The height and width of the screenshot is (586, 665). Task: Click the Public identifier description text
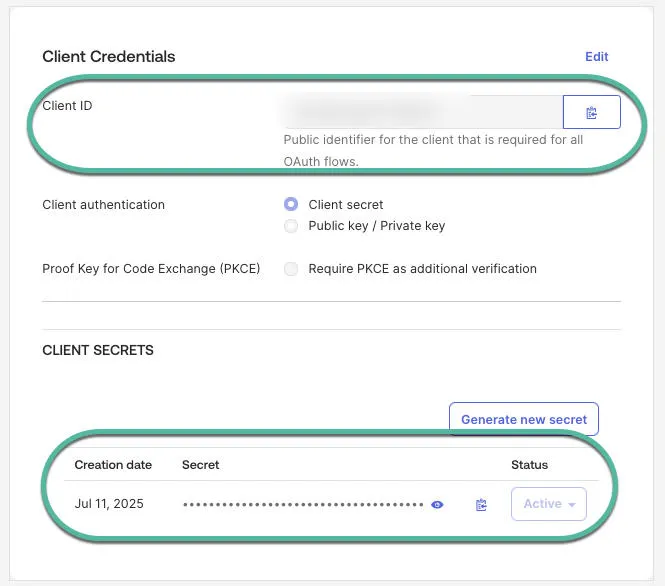pyautogui.click(x=433, y=151)
